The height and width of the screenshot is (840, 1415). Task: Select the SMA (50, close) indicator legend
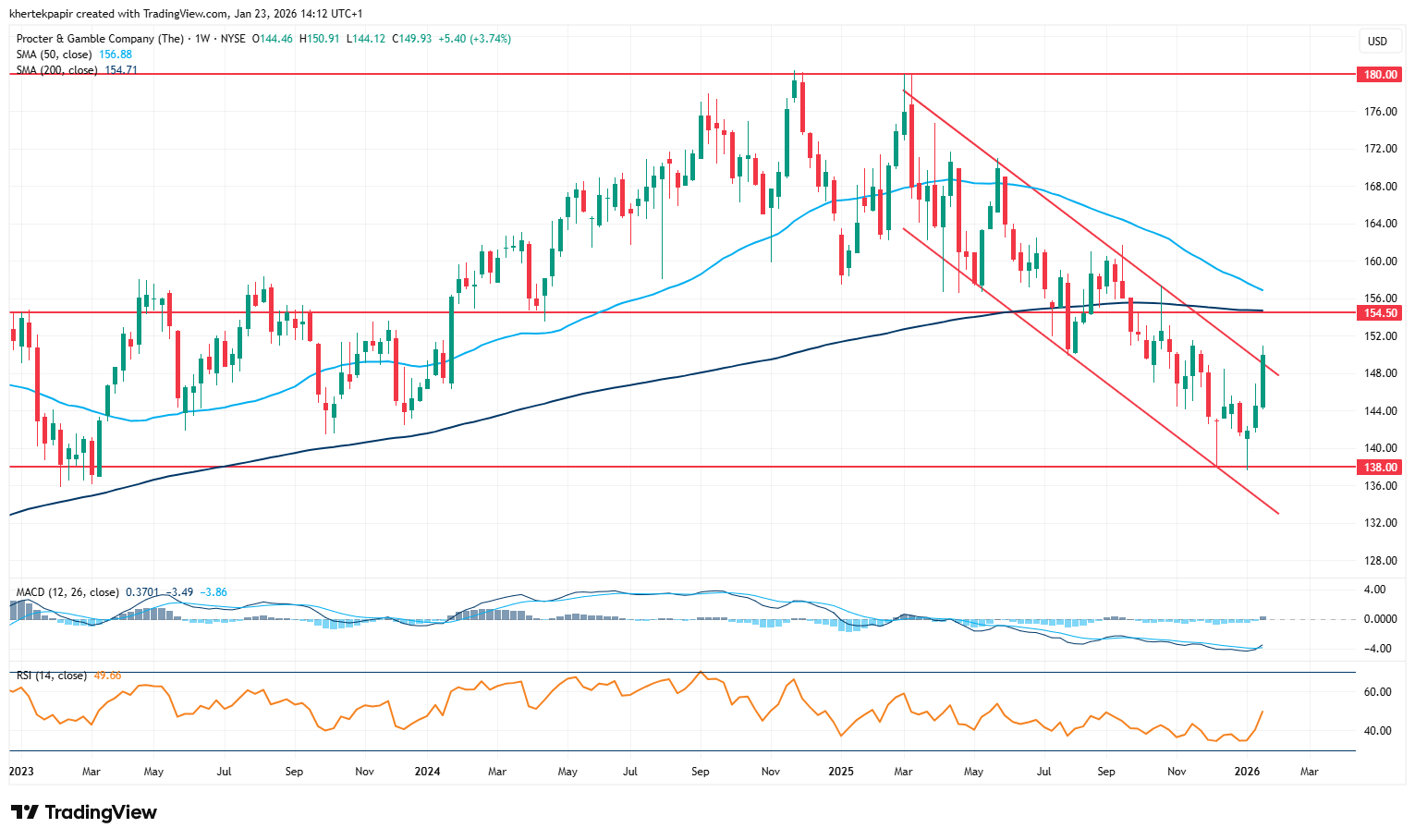pyautogui.click(x=54, y=55)
